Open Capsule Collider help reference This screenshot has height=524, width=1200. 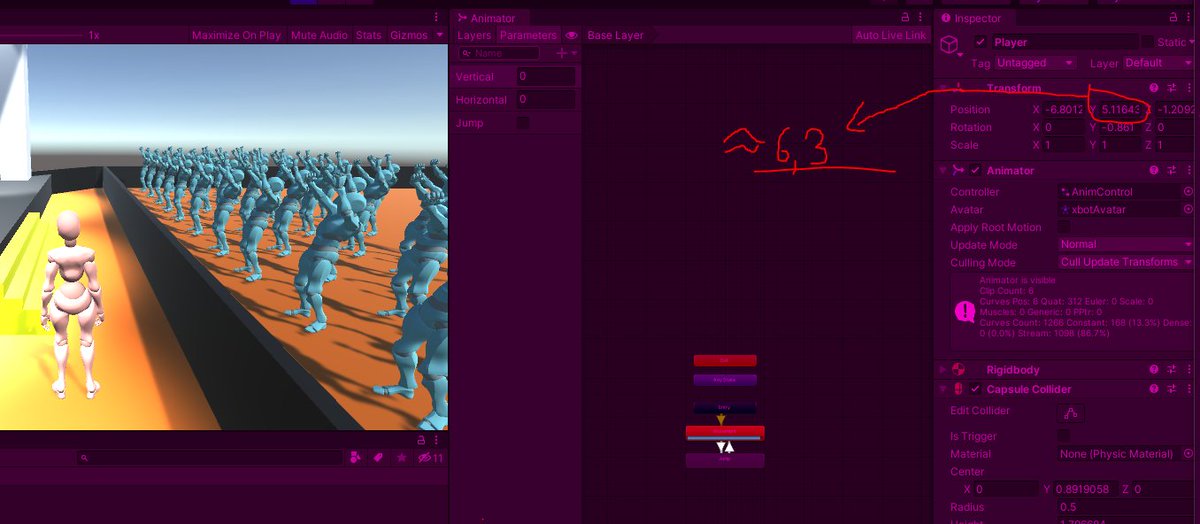pyautogui.click(x=1154, y=389)
